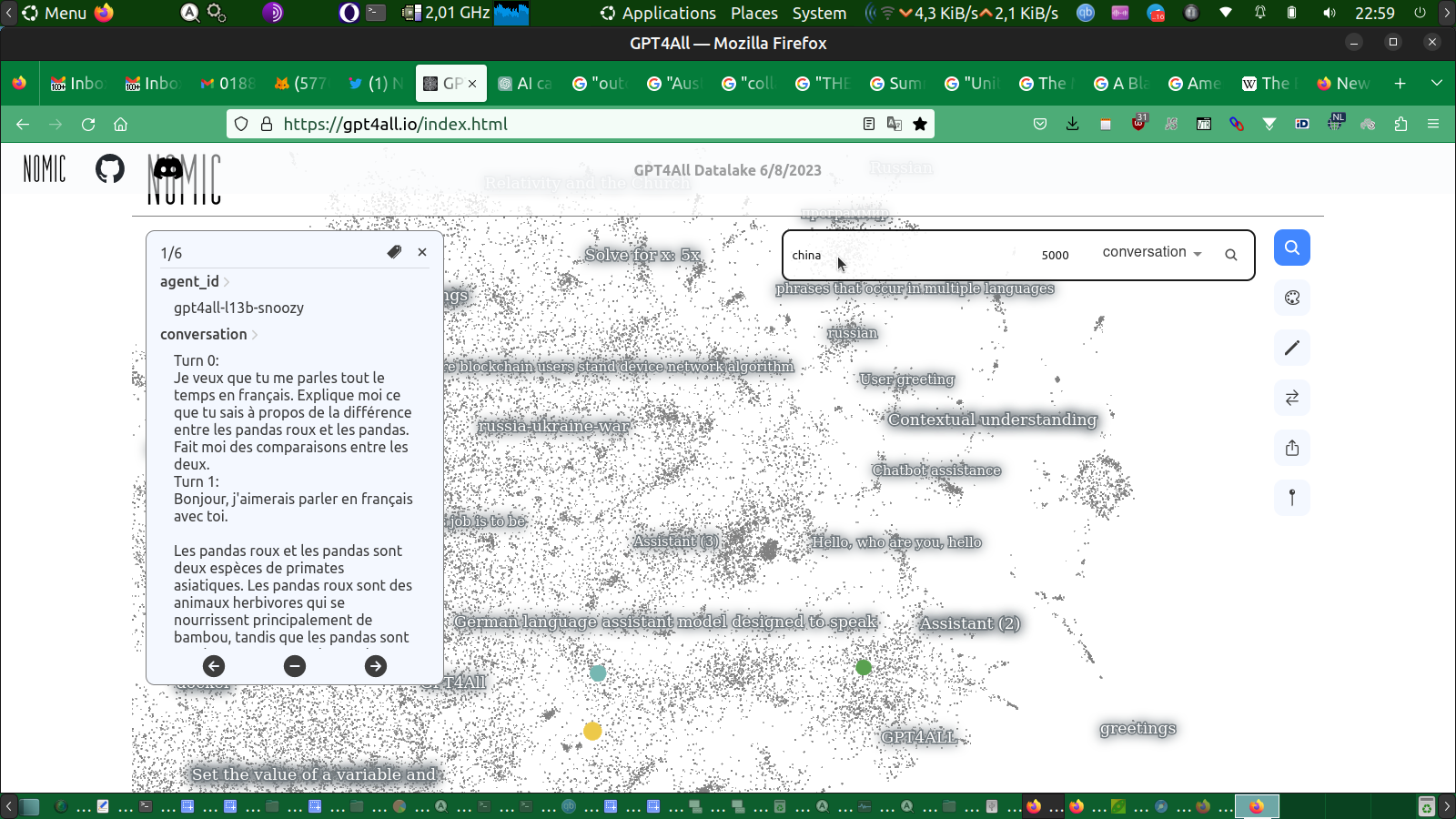
Task: Save page to Pocket
Action: click(x=1040, y=124)
